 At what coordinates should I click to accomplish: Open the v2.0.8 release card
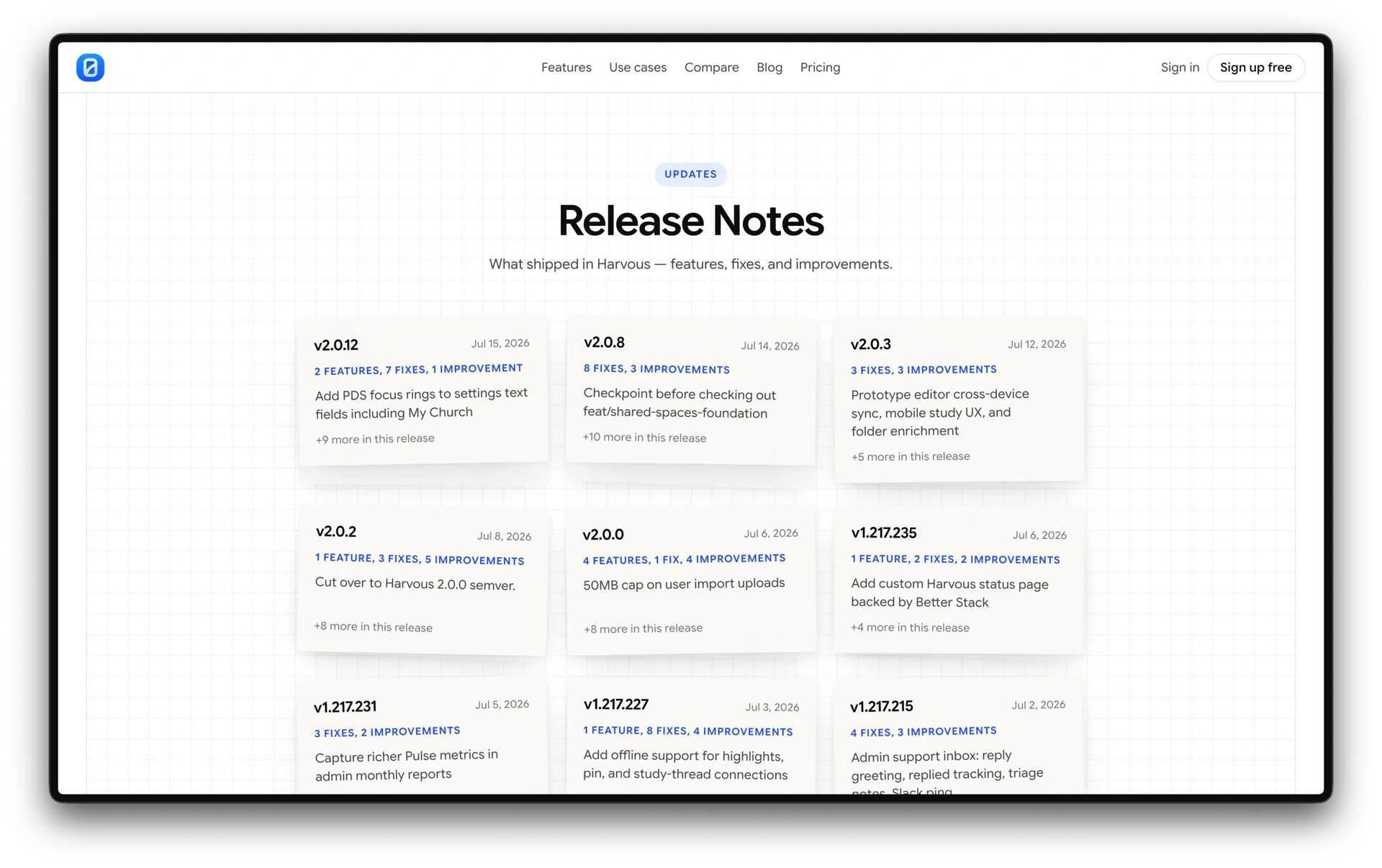click(691, 389)
